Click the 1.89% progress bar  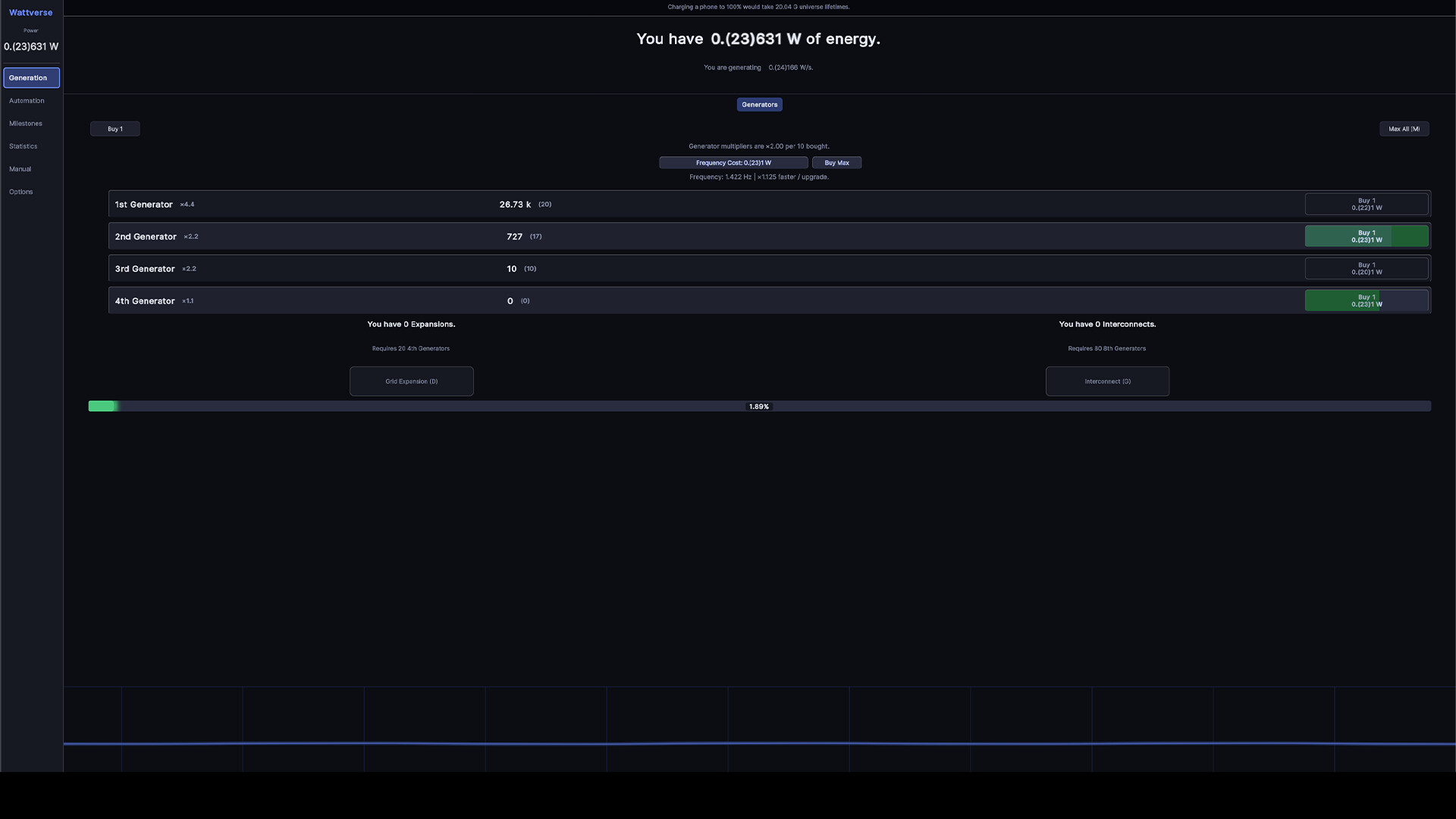(759, 406)
